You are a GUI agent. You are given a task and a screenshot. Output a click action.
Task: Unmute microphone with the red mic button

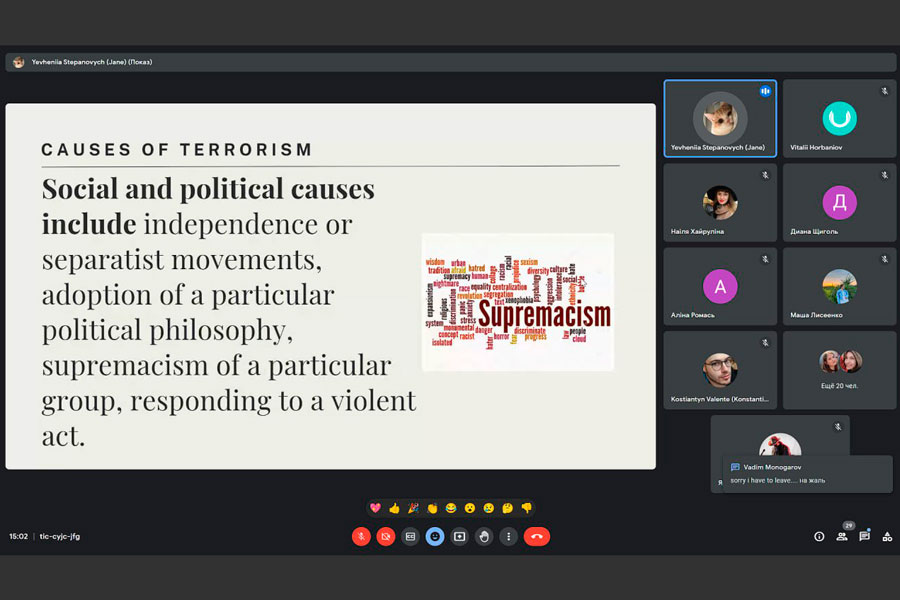(361, 536)
